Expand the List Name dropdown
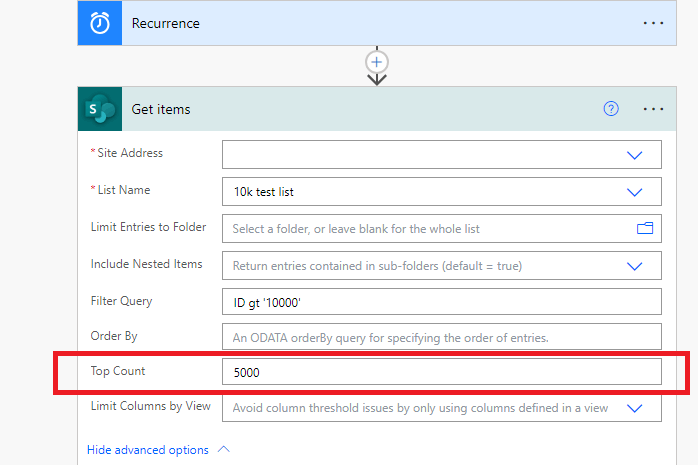Image resolution: width=698 pixels, height=465 pixels. click(x=634, y=192)
